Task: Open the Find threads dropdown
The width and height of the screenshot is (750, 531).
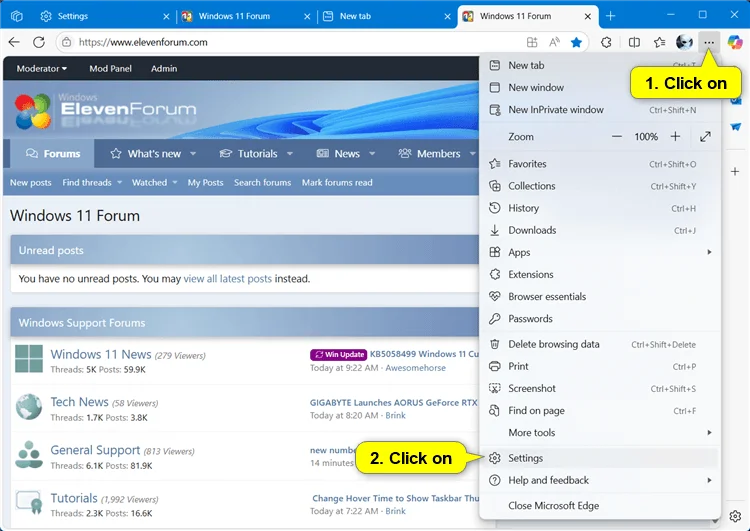Action: pyautogui.click(x=92, y=183)
